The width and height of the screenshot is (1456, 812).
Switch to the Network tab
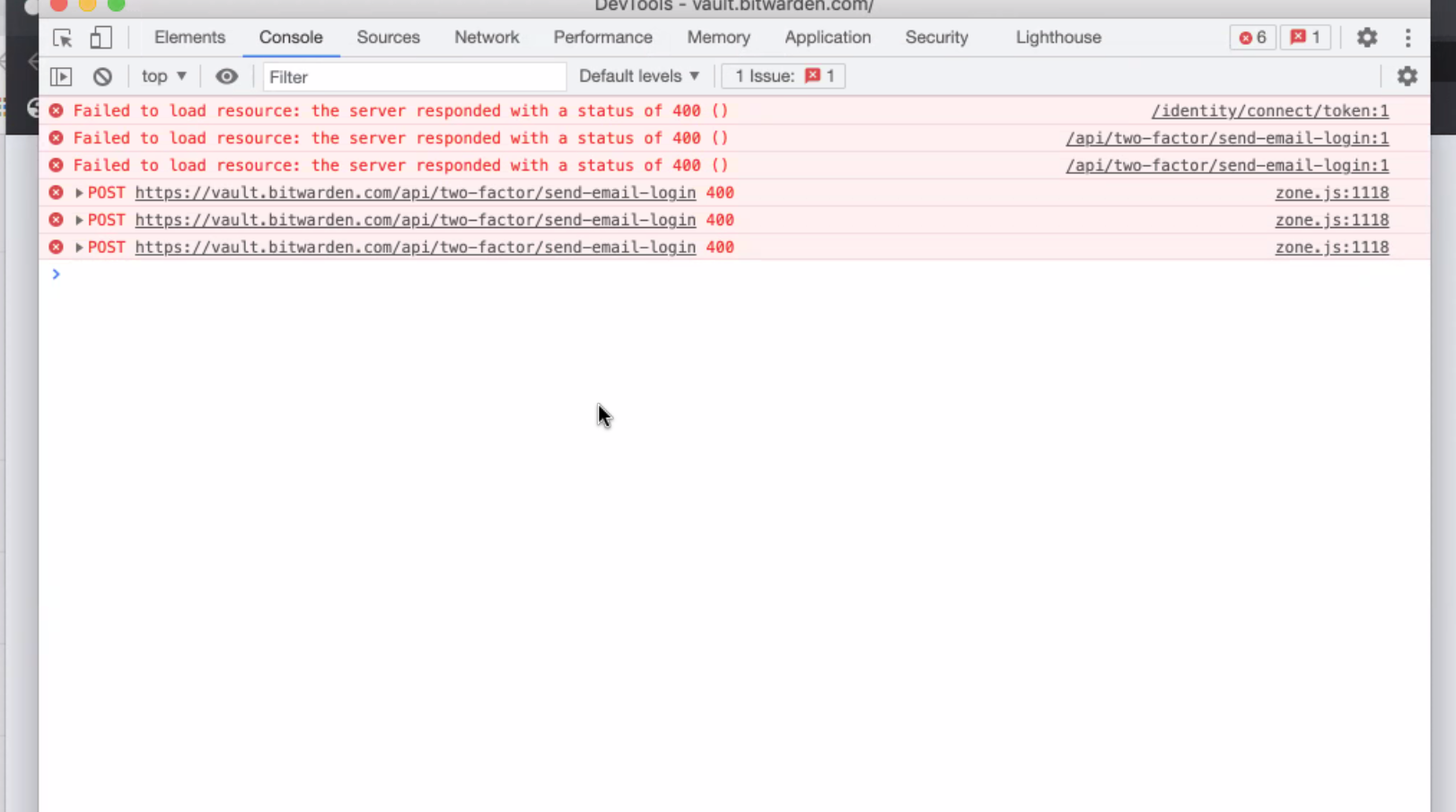tap(487, 38)
